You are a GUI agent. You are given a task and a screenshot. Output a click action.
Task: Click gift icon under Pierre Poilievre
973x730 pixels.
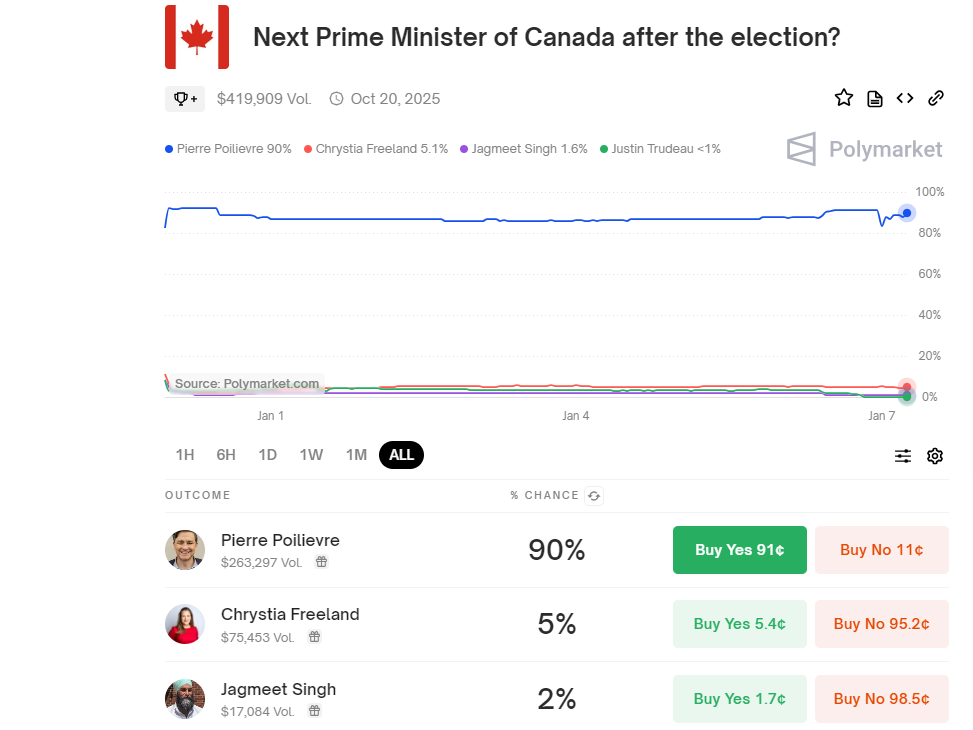click(x=322, y=562)
